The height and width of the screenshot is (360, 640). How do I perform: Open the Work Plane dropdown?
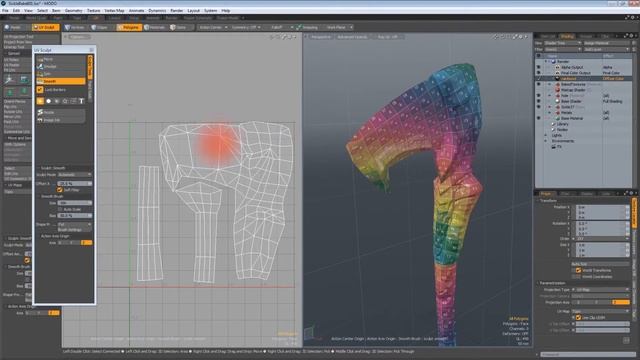(x=338, y=27)
